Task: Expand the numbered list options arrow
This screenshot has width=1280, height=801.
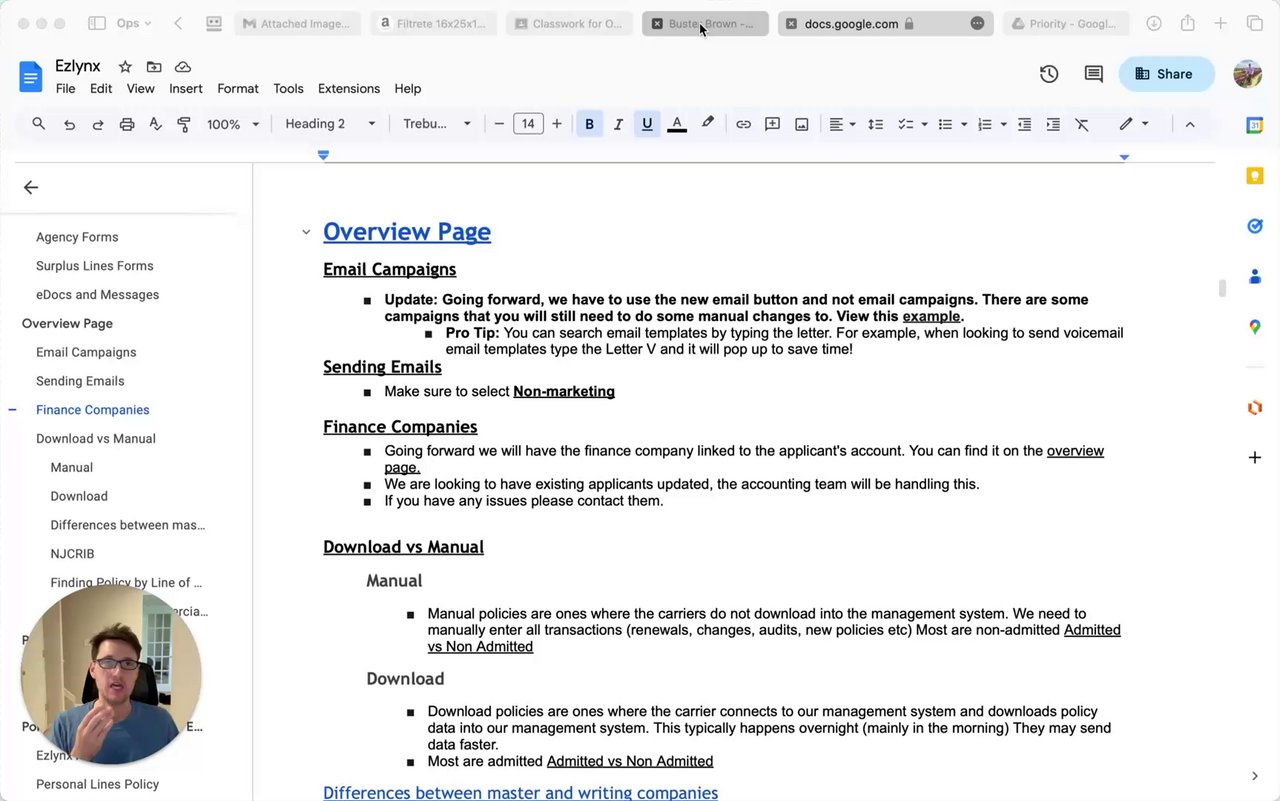Action: click(1003, 124)
